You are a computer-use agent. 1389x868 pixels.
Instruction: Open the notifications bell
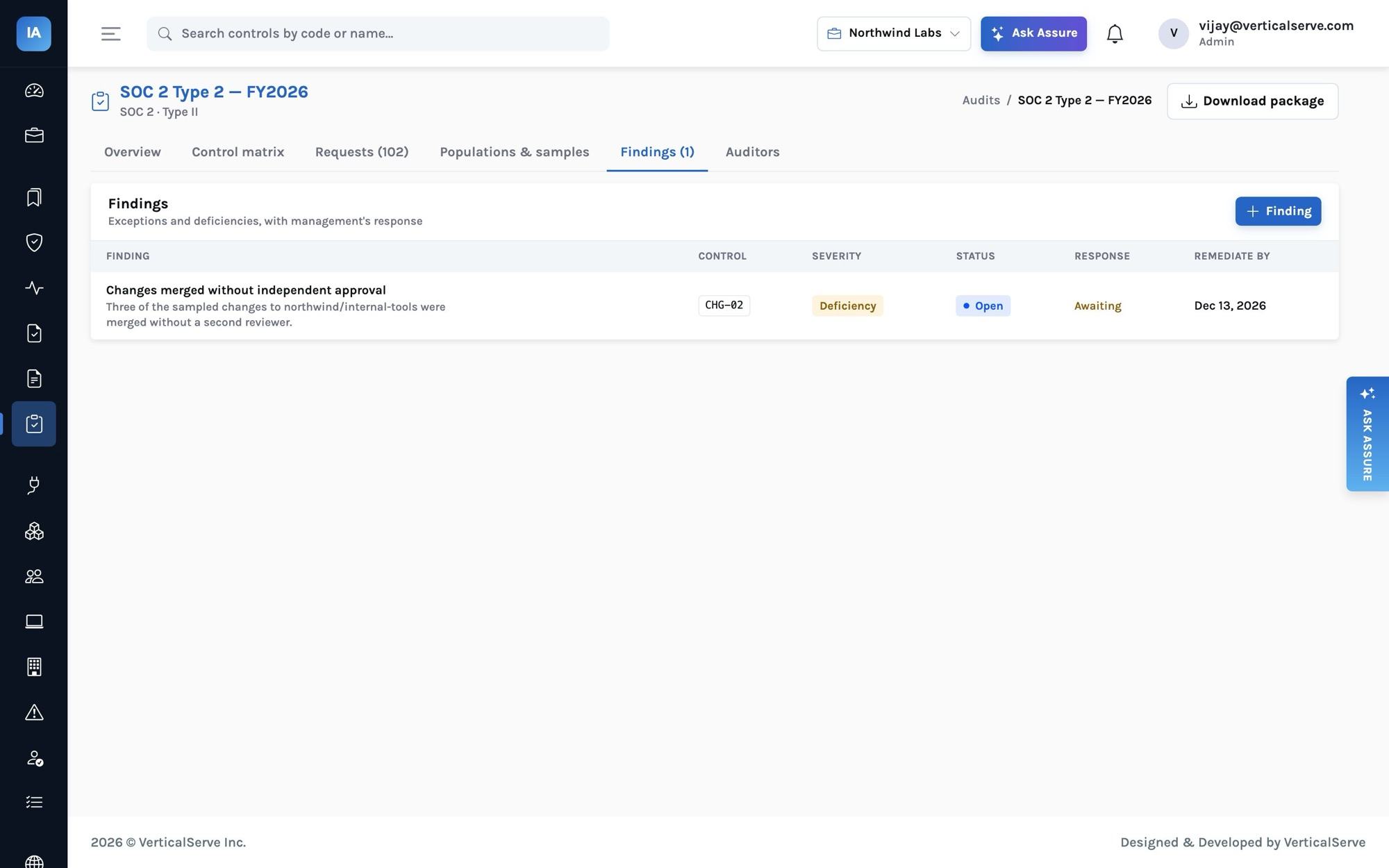click(1115, 33)
